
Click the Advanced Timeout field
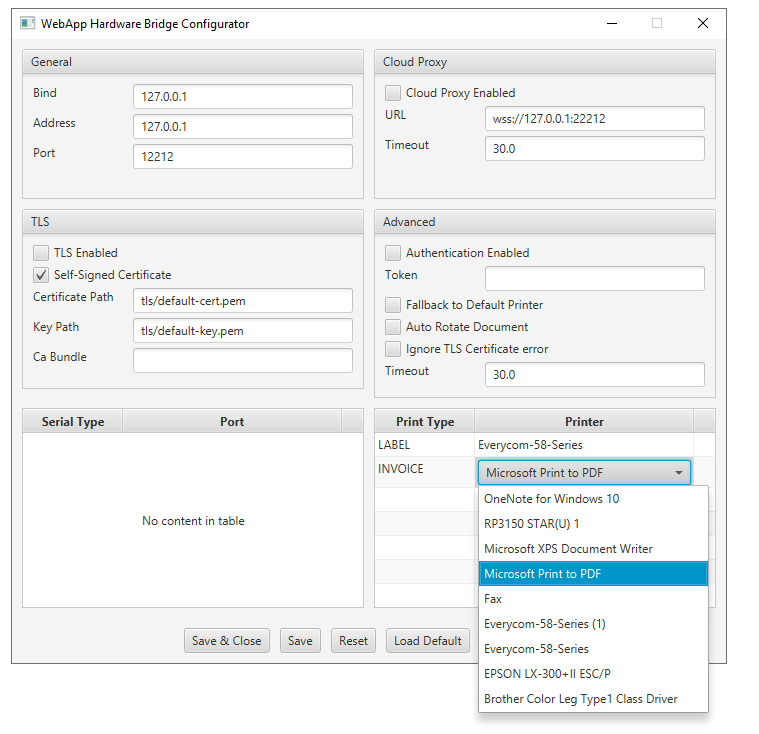[x=595, y=374]
